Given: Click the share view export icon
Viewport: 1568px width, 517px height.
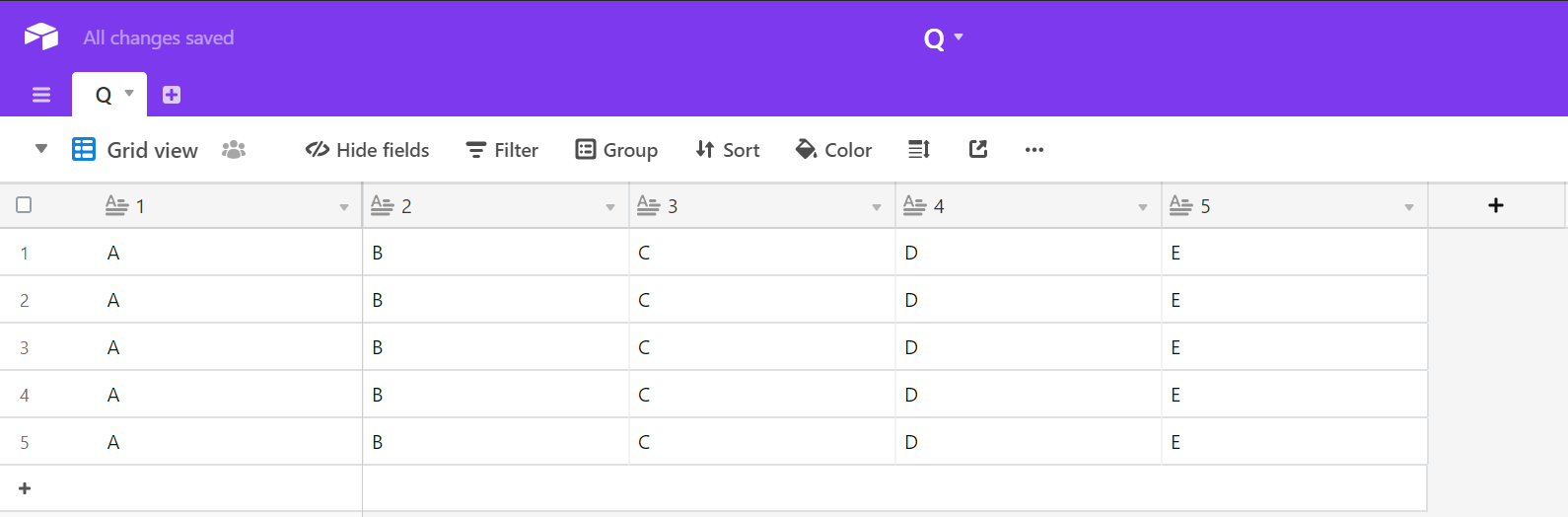Looking at the screenshot, I should tap(978, 150).
